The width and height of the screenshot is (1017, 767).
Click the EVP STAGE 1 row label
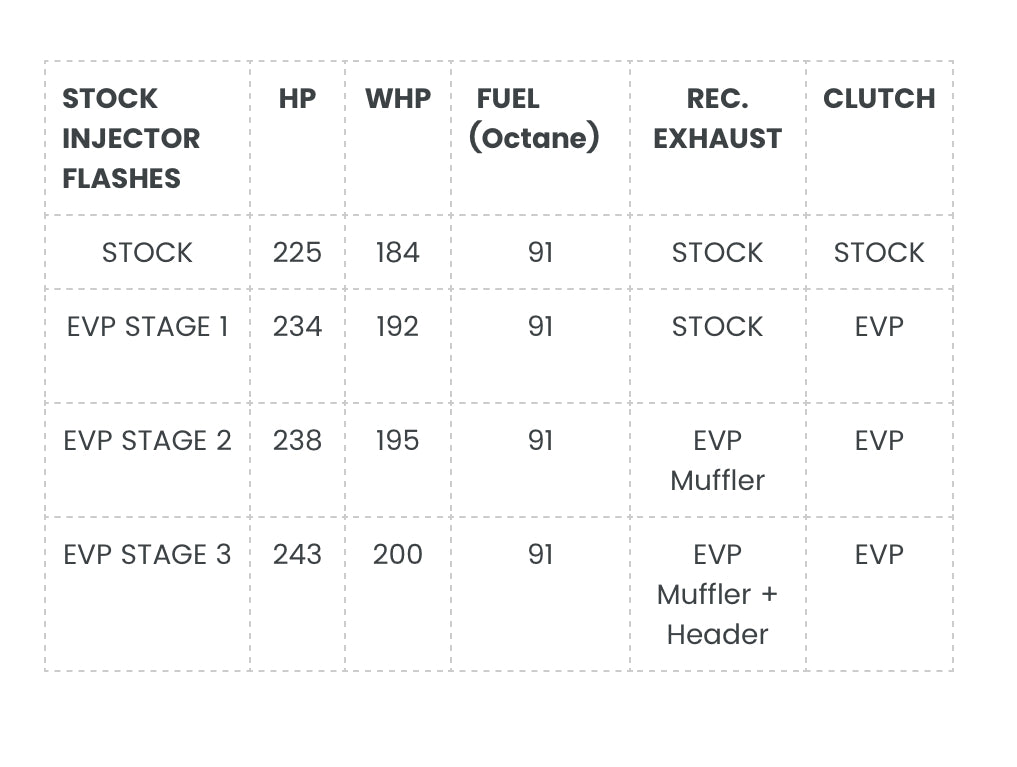point(147,327)
